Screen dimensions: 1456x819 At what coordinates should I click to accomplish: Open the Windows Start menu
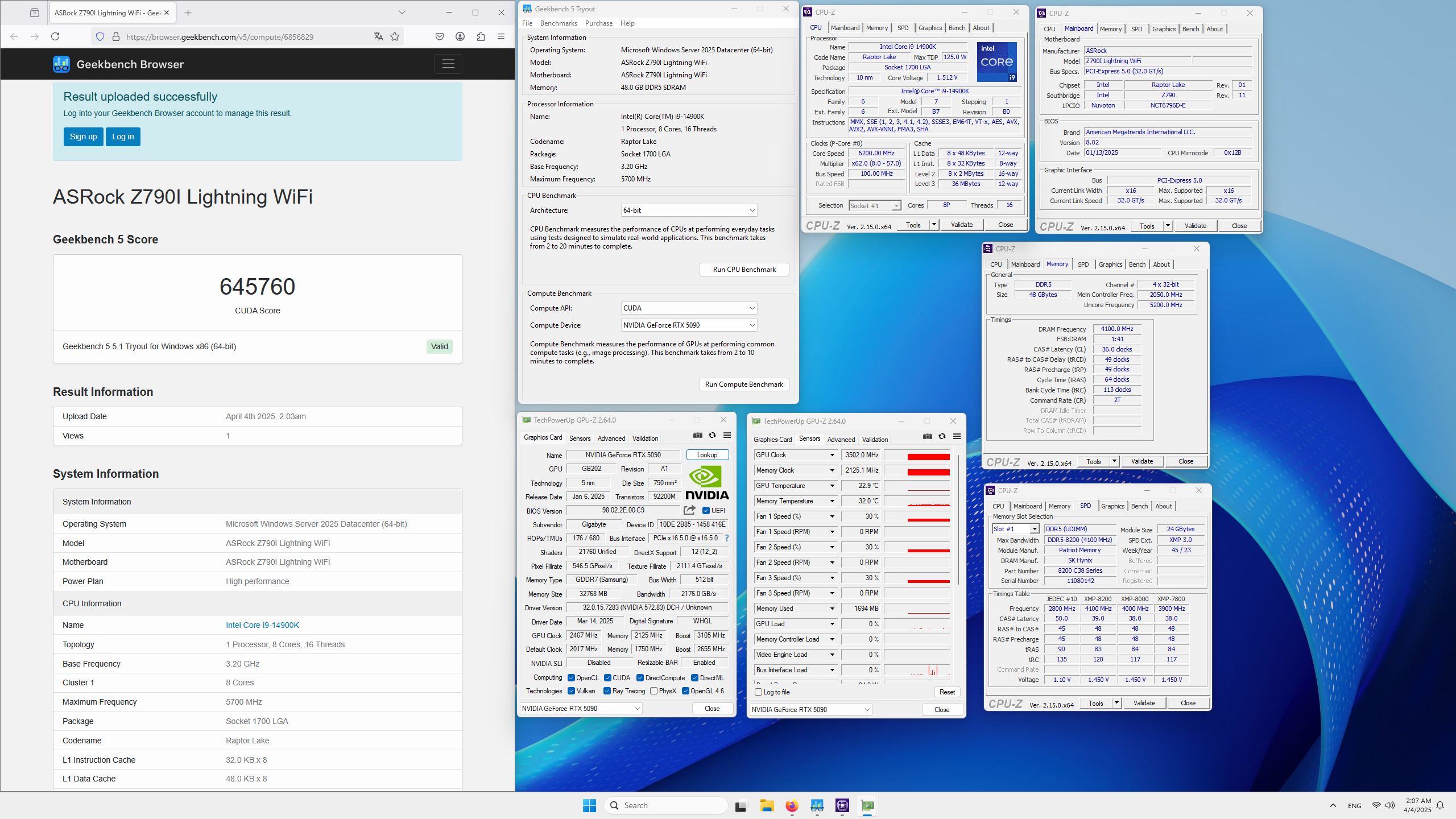pos(589,805)
